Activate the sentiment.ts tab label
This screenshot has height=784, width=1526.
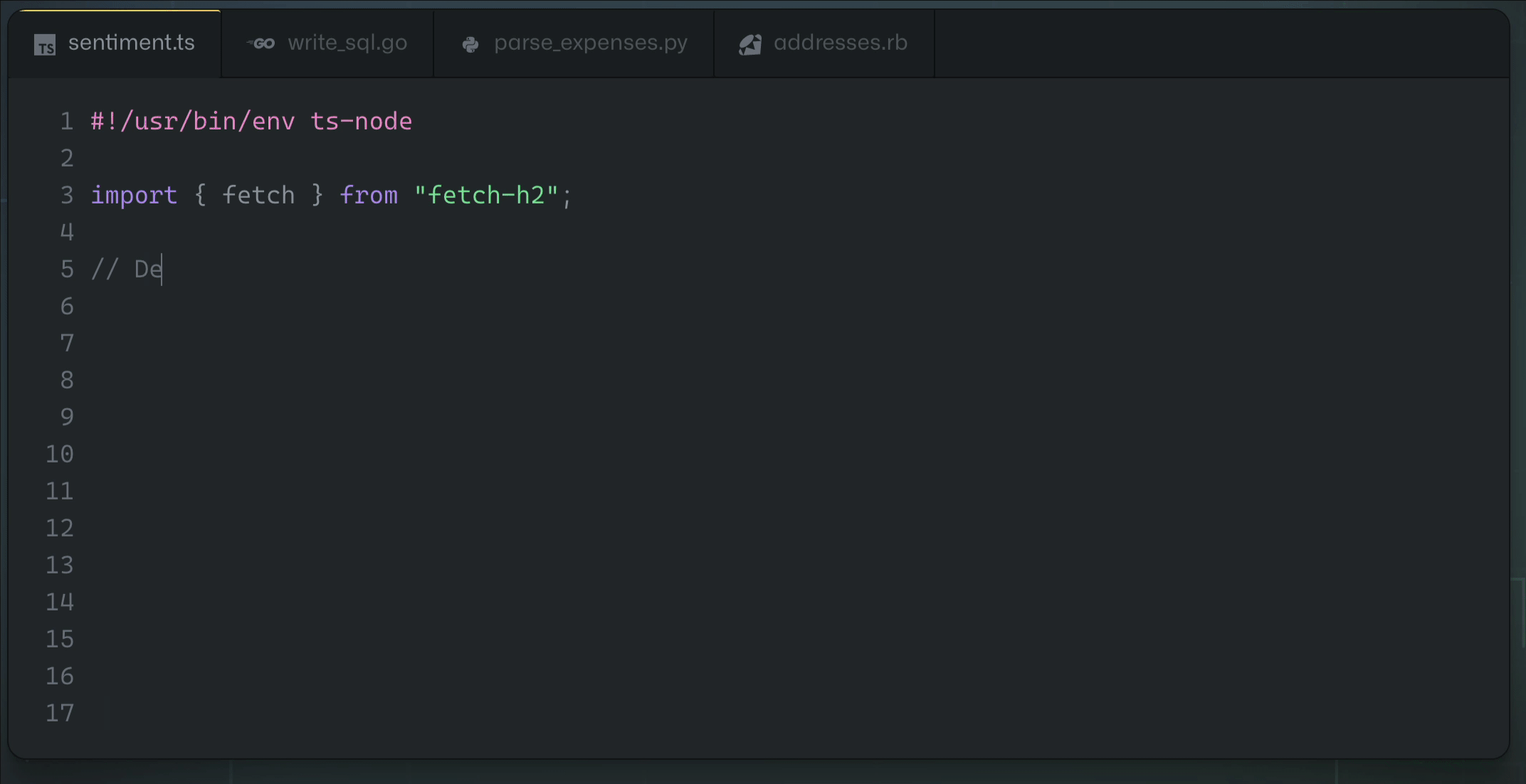[x=131, y=43]
